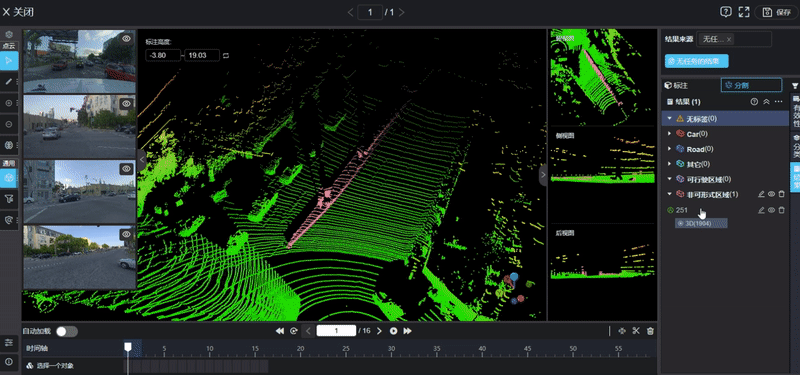Click the trash icon in timeline bar
Image resolution: width=800 pixels, height=375 pixels.
pos(650,331)
